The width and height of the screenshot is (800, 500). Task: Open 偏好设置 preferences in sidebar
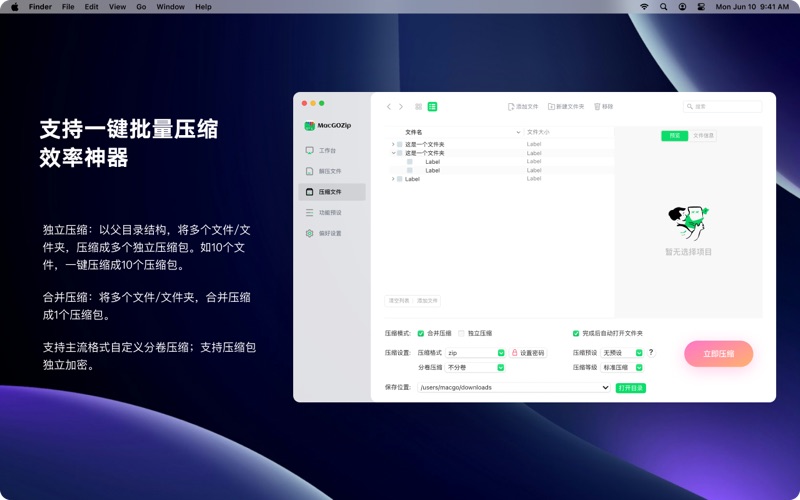[332, 233]
